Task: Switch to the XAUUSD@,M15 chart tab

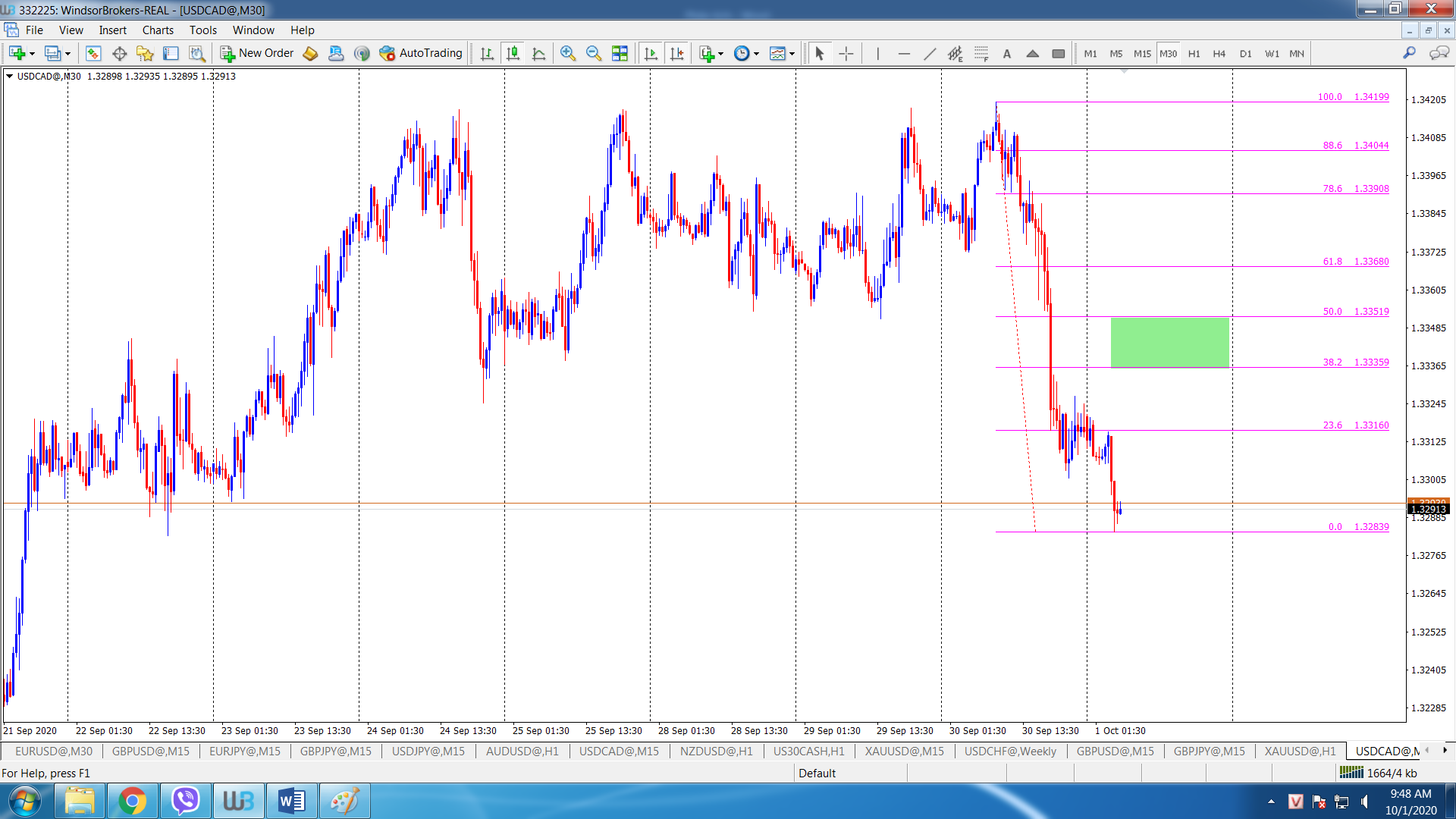Action: (x=904, y=751)
